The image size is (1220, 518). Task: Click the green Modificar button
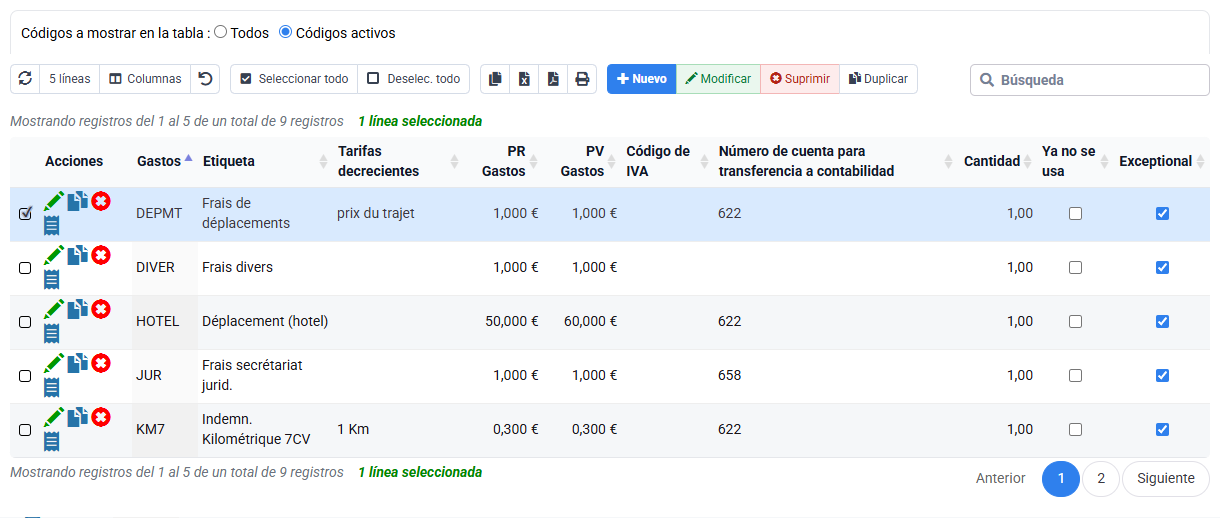[718, 79]
